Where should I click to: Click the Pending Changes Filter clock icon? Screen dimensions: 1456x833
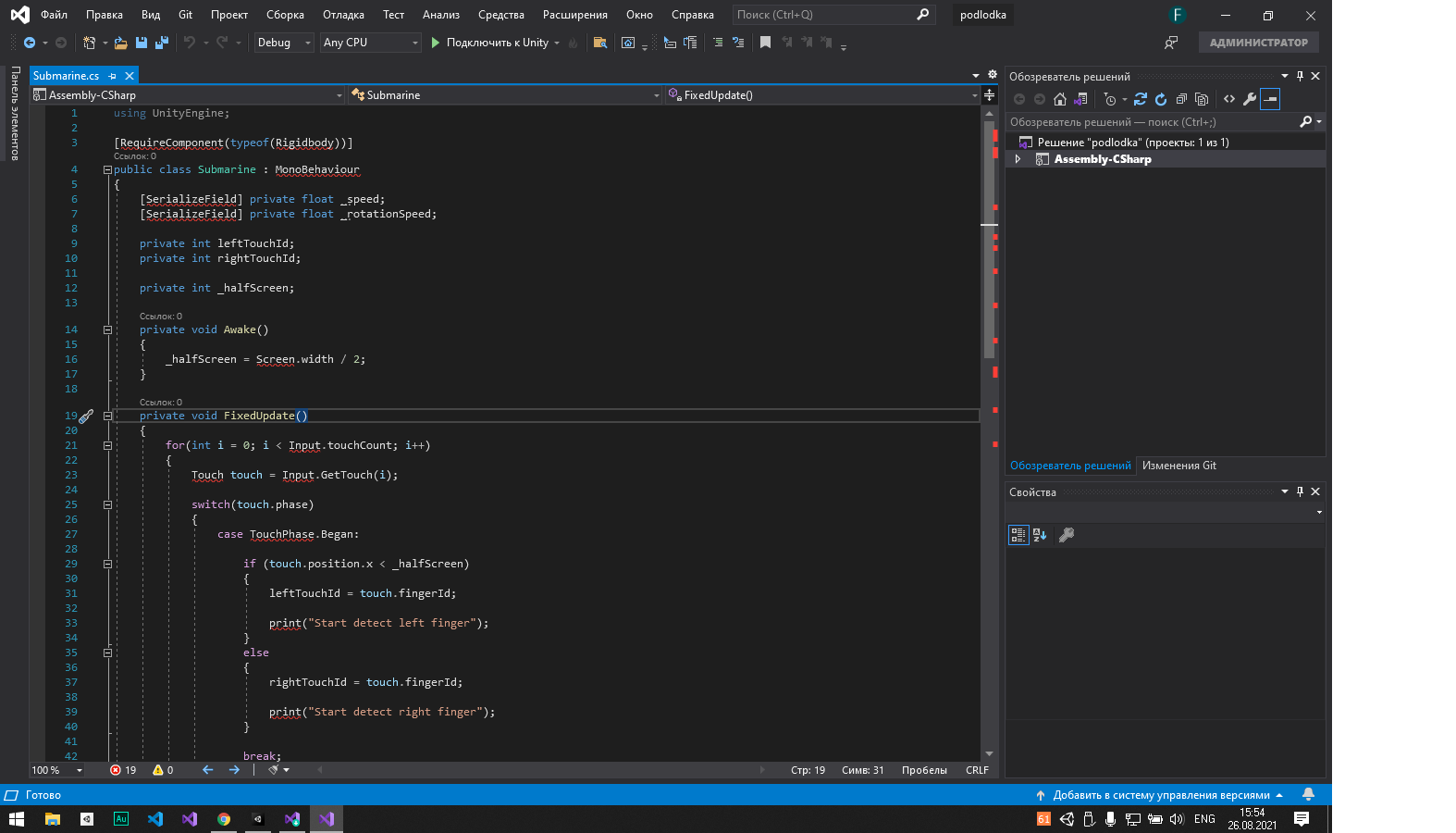click(1110, 99)
